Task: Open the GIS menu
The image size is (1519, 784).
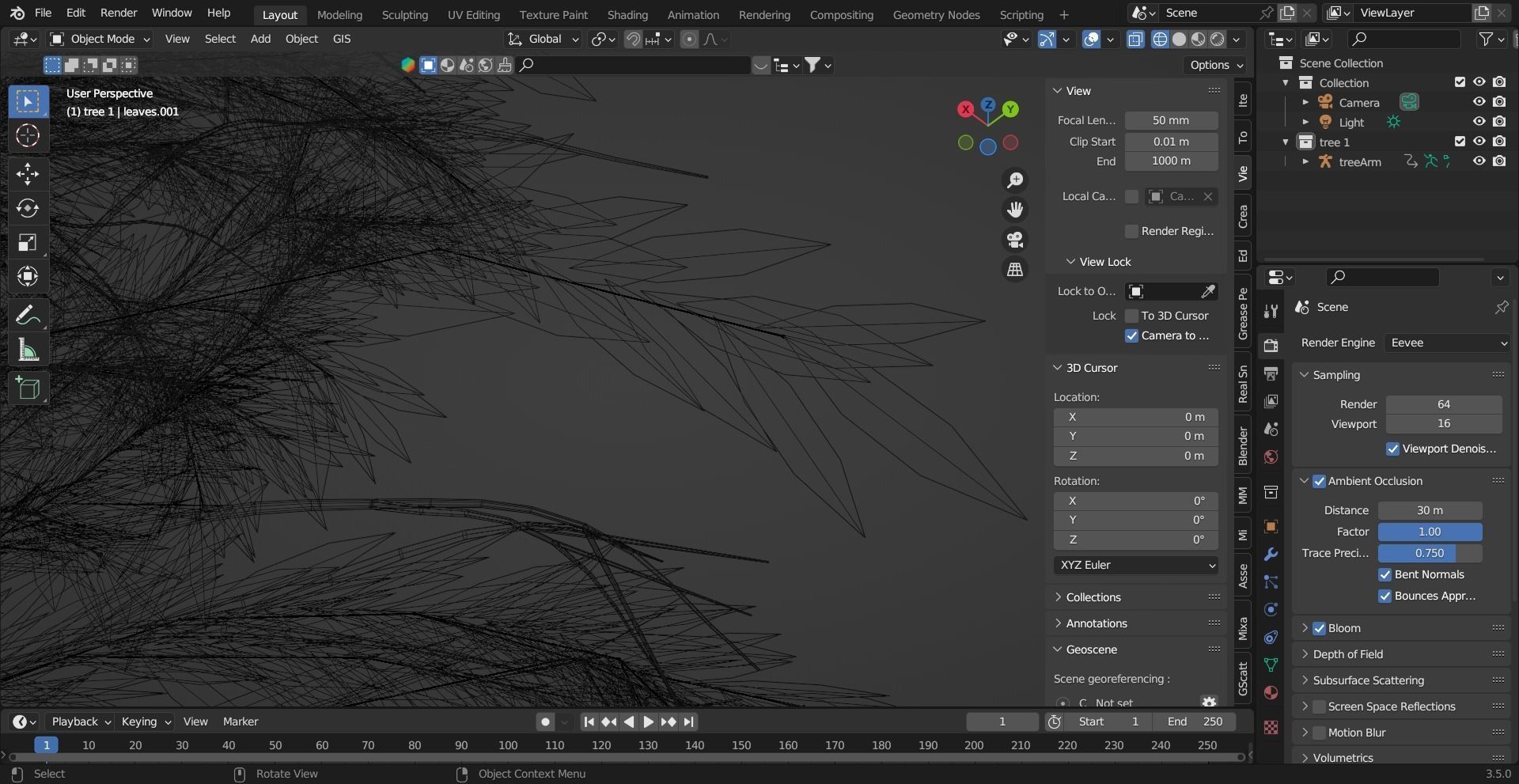Action: coord(342,39)
